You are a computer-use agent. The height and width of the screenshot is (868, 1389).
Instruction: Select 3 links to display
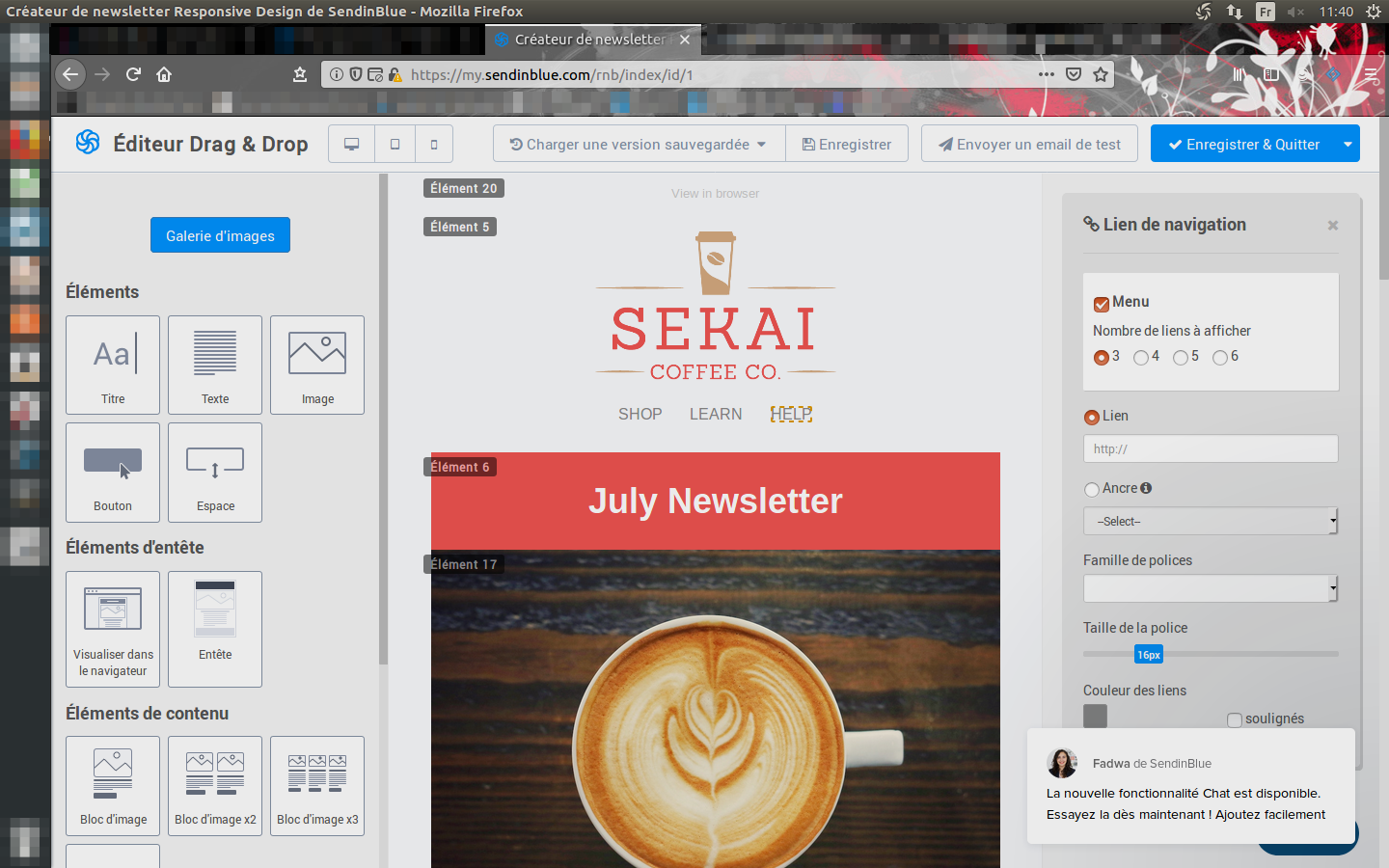1102,357
